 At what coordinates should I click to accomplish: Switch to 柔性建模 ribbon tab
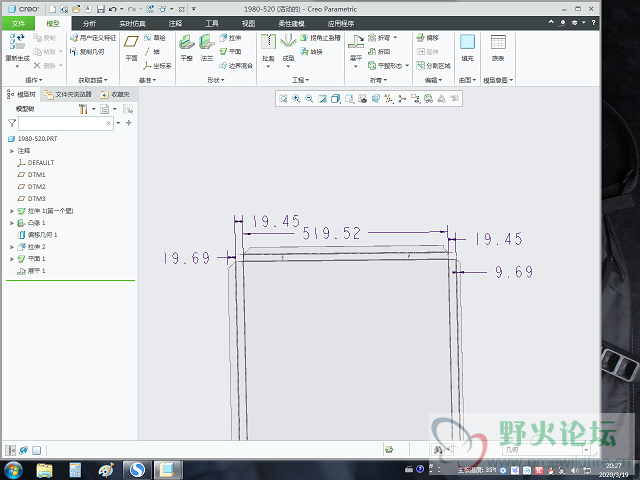pyautogui.click(x=291, y=24)
